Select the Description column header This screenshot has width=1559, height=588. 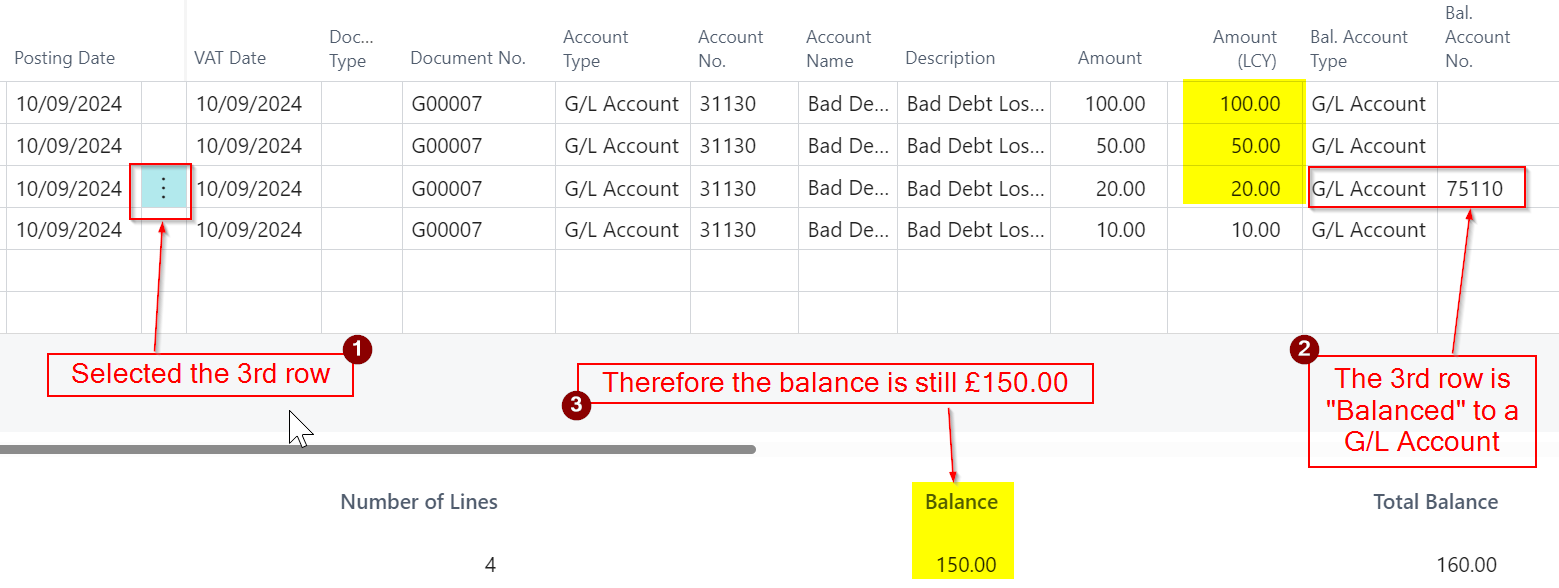click(950, 58)
